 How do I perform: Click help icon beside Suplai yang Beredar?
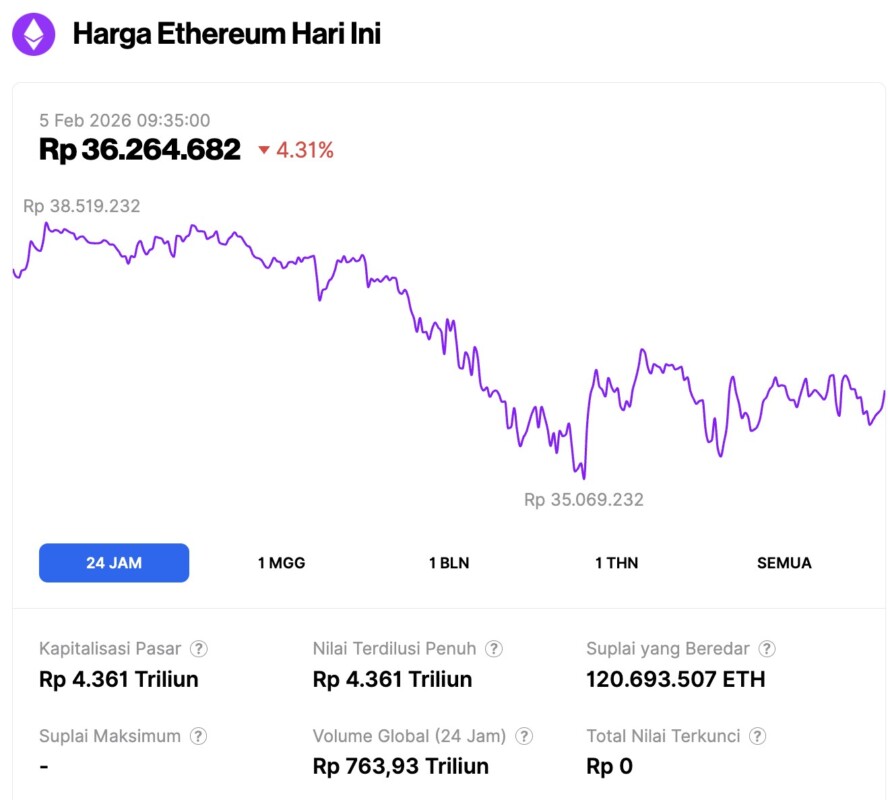(x=767, y=649)
